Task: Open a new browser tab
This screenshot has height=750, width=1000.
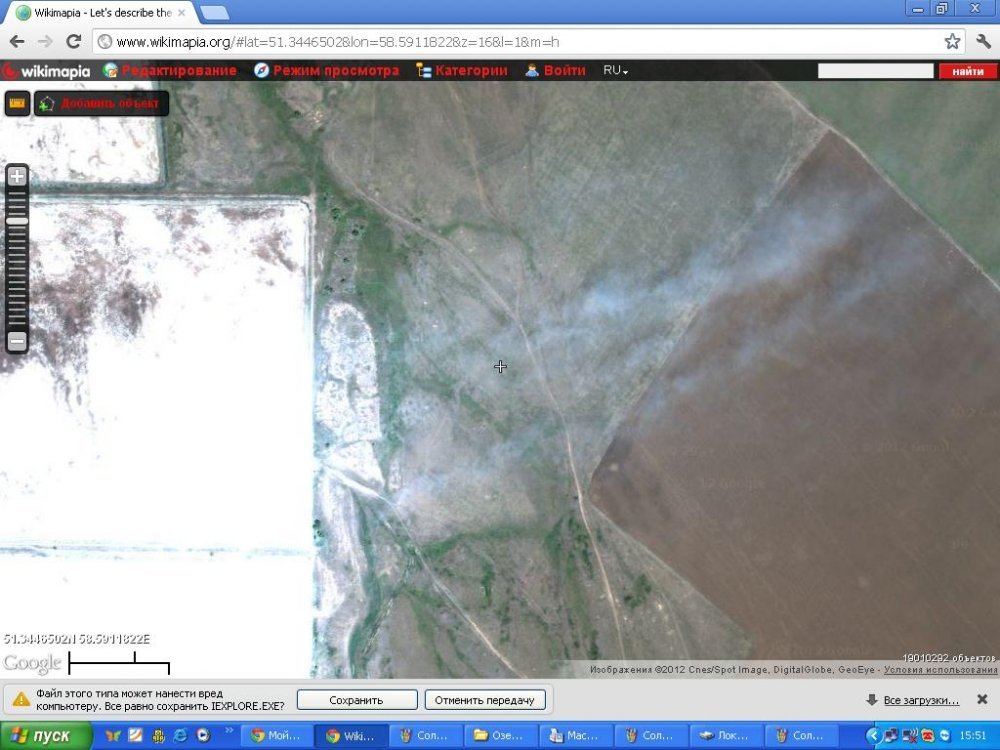Action: pyautogui.click(x=214, y=12)
